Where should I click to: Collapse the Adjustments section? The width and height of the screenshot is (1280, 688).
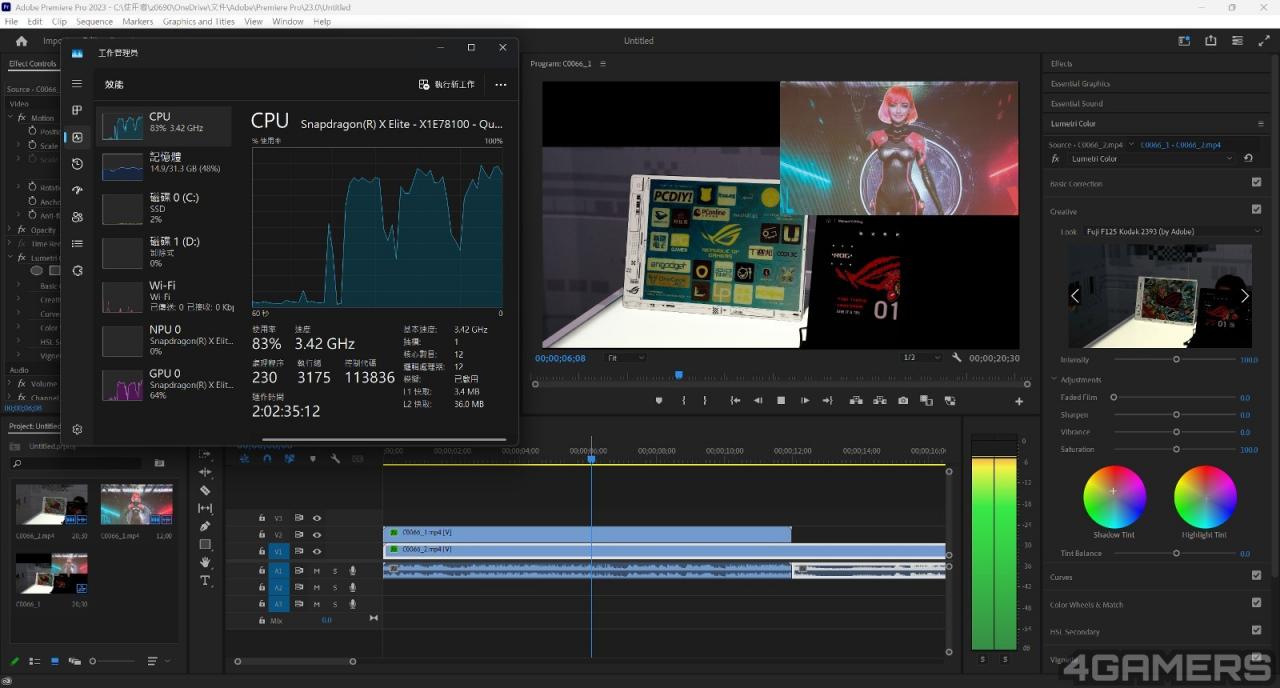click(x=1054, y=379)
